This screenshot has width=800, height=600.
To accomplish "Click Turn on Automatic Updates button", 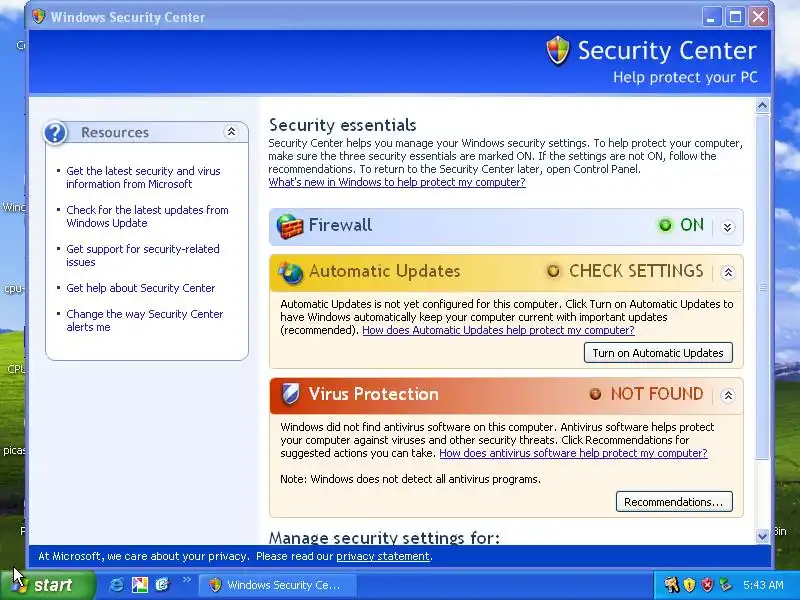I will pyautogui.click(x=658, y=353).
